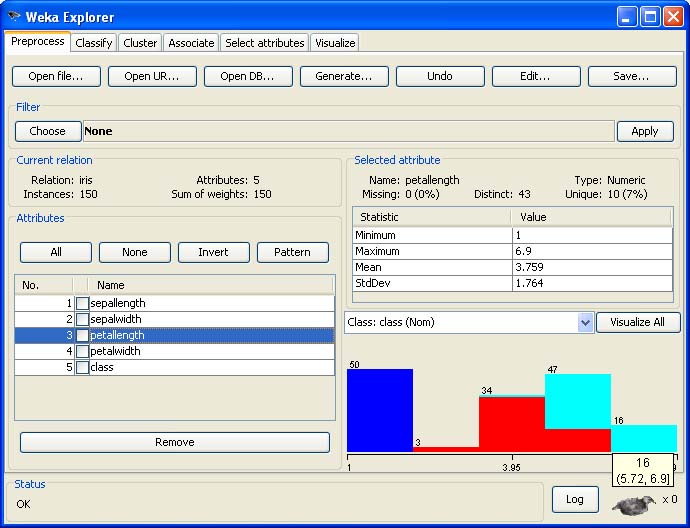Click the Open DB... button
690x528 pixels.
click(x=248, y=77)
